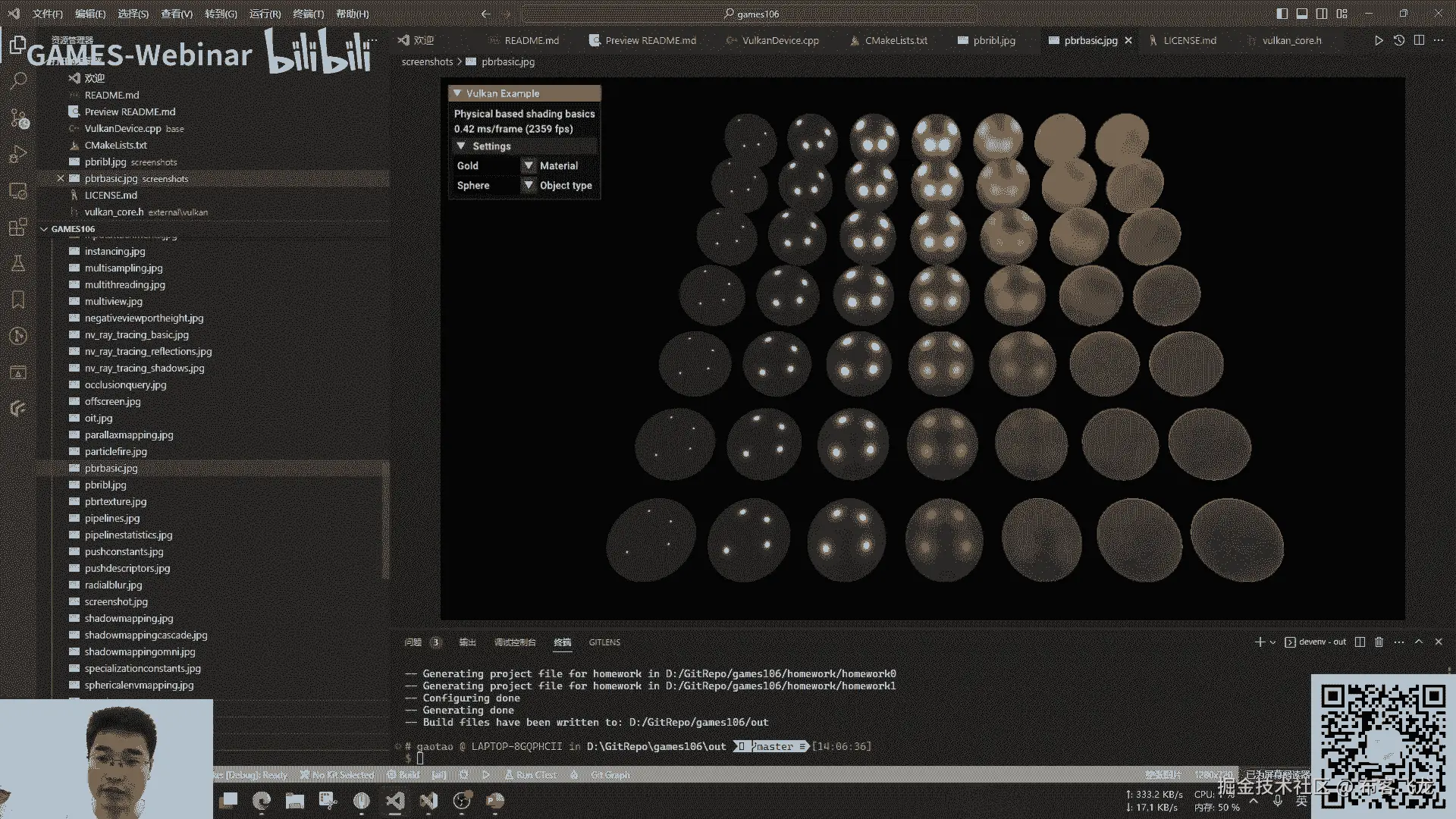
Task: Click the run play button in editor toolbar
Action: tap(1379, 40)
